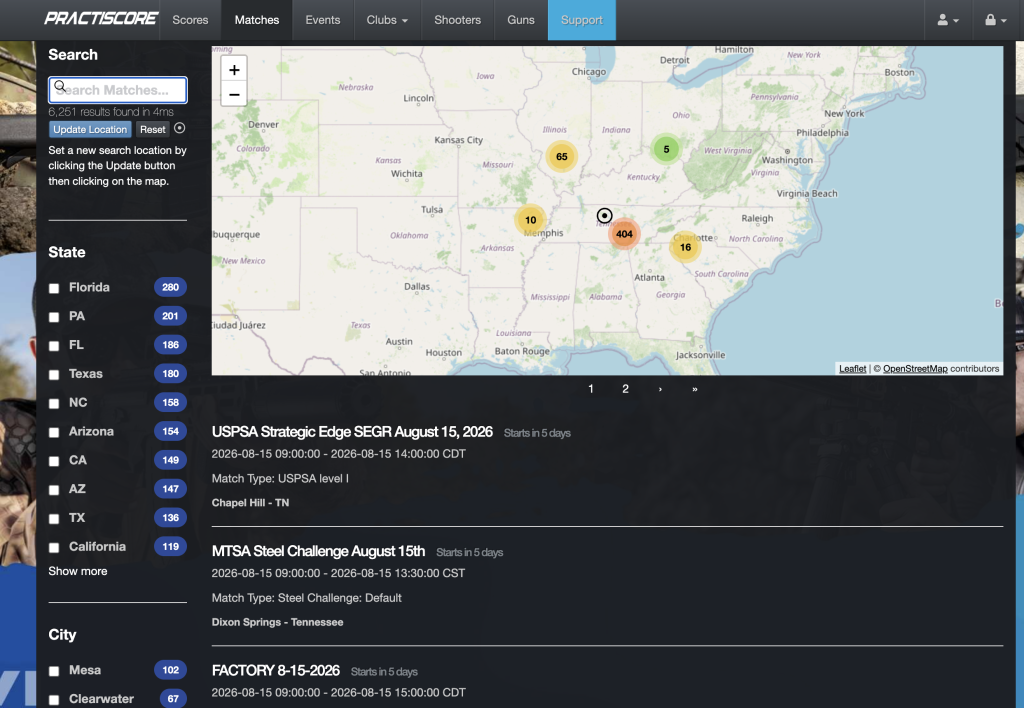Zoom out on the map

click(x=234, y=94)
